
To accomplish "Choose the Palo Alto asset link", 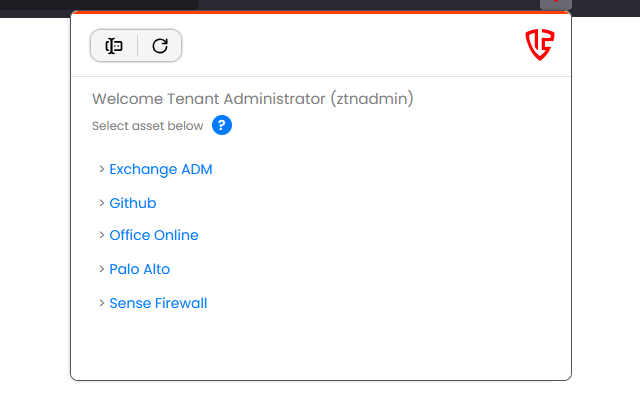I will [x=140, y=269].
